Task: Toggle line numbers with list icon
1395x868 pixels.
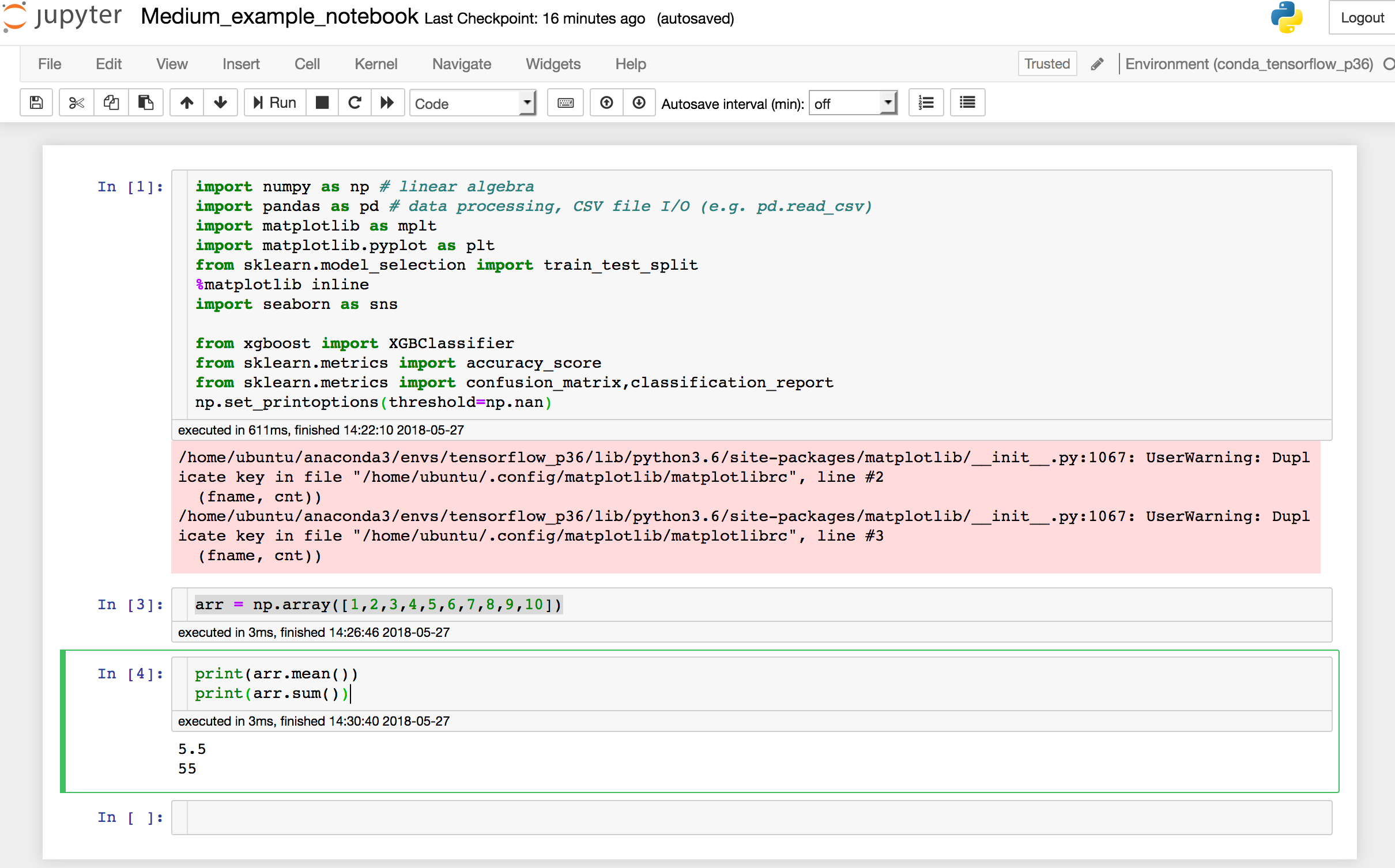Action: (x=925, y=102)
